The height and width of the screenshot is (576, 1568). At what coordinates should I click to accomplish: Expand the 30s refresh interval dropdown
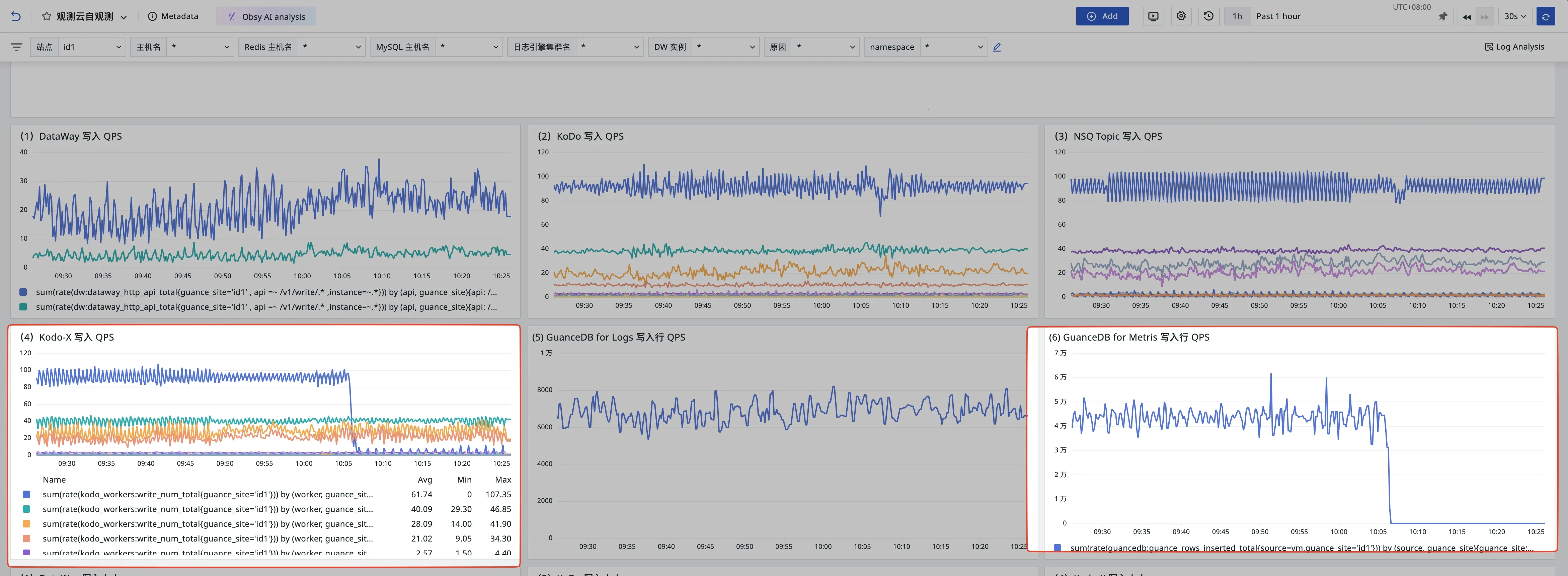1514,16
